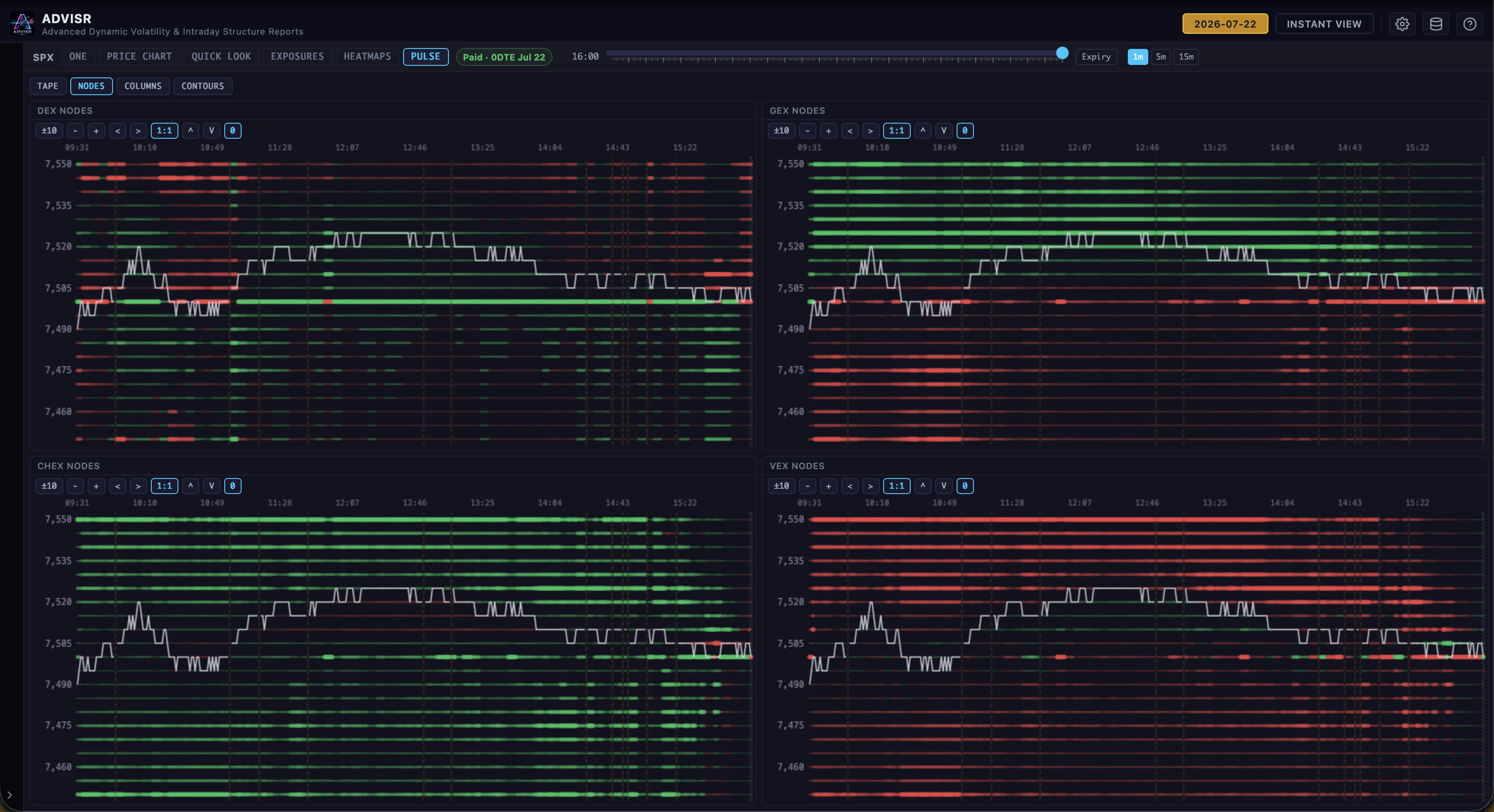Click the database stack icon
The width and height of the screenshot is (1494, 812).
pos(1435,24)
